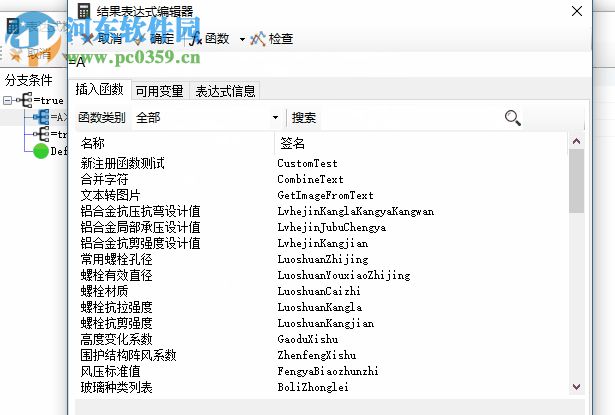The image size is (615, 415).
Task: Select the 螺栓抗剪强度 function row
Action: click(322, 323)
